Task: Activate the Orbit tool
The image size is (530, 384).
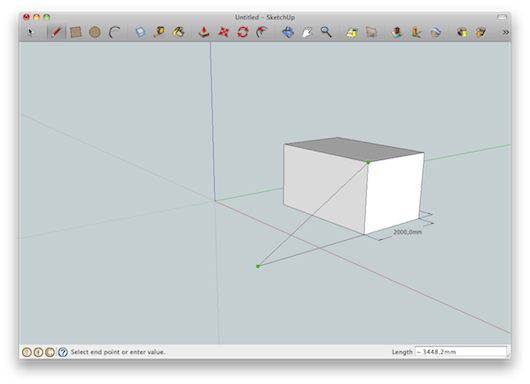Action: pyautogui.click(x=288, y=32)
